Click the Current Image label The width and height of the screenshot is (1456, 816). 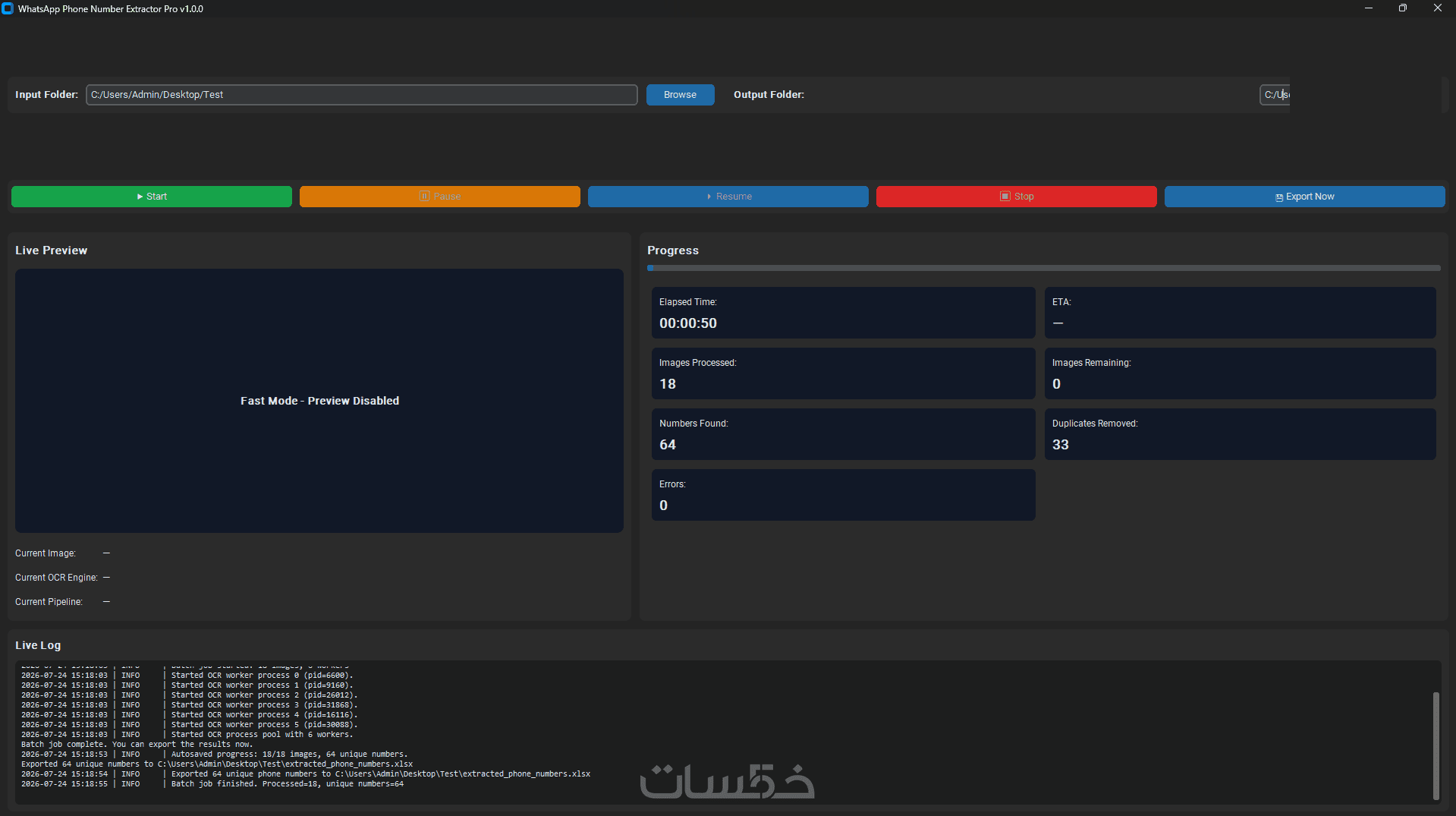click(46, 553)
